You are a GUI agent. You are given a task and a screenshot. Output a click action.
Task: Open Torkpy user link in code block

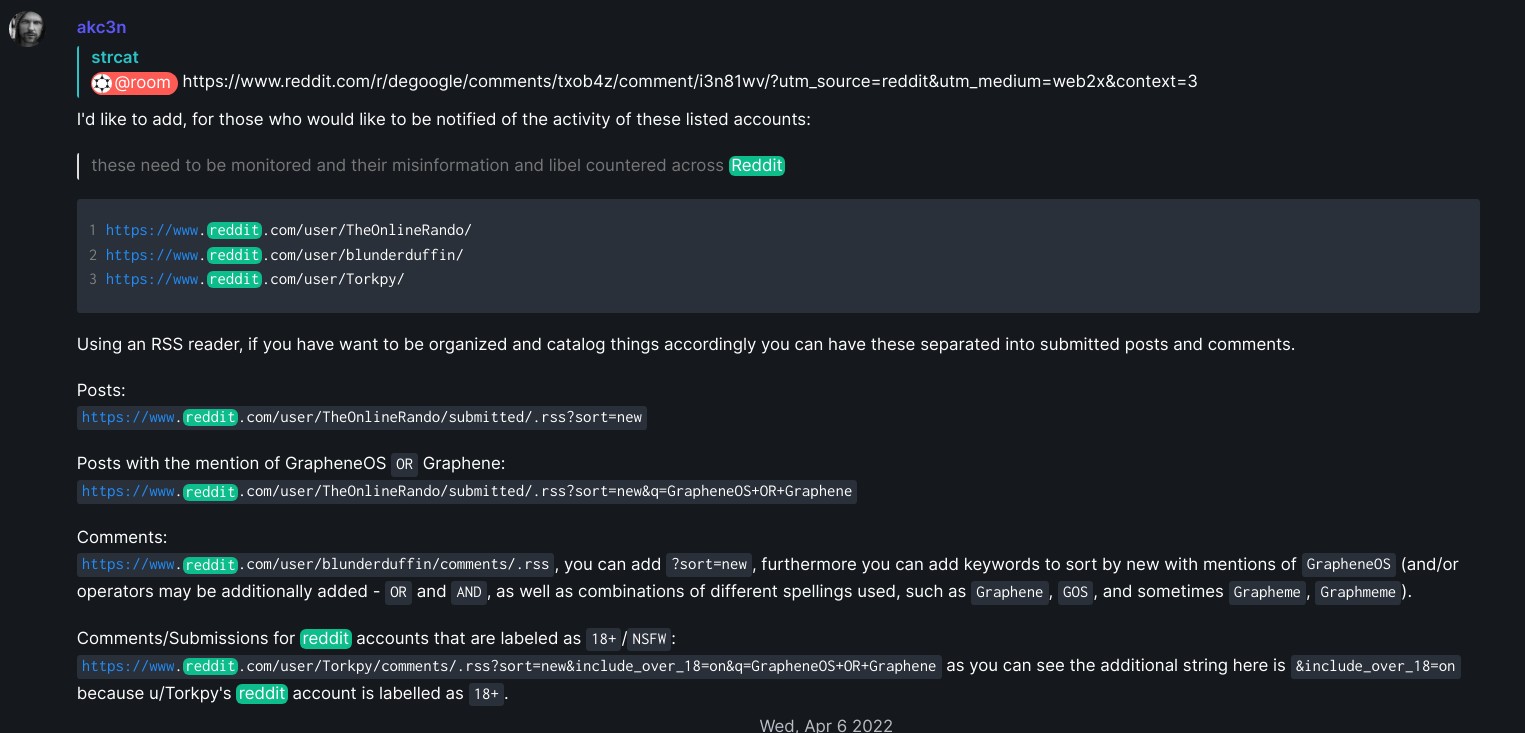[x=255, y=279]
